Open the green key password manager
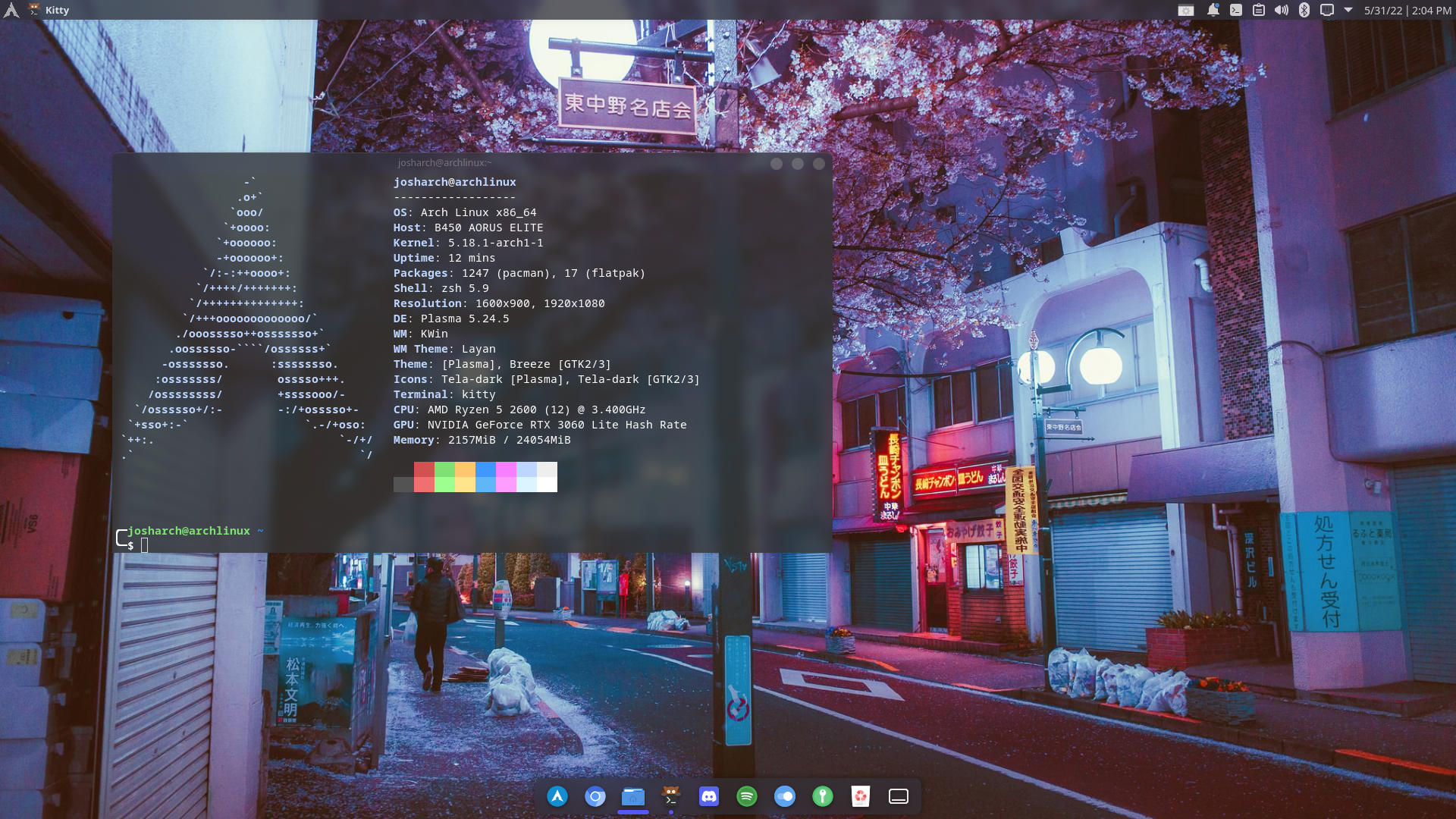 823,796
